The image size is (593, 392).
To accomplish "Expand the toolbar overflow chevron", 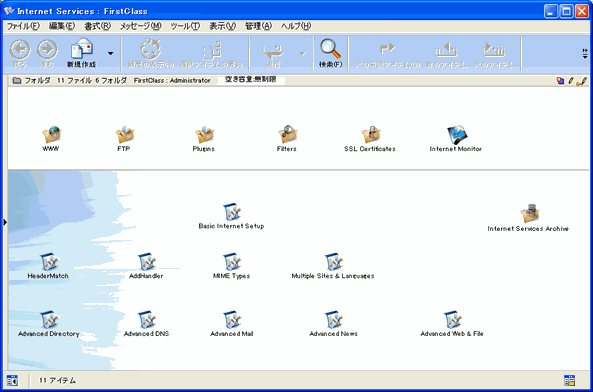I will pos(585,54).
